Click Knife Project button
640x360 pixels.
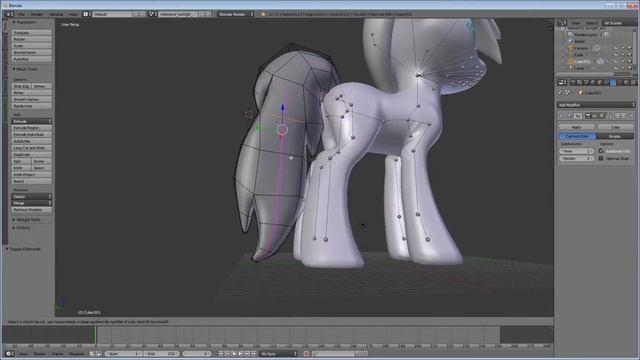tap(31, 174)
